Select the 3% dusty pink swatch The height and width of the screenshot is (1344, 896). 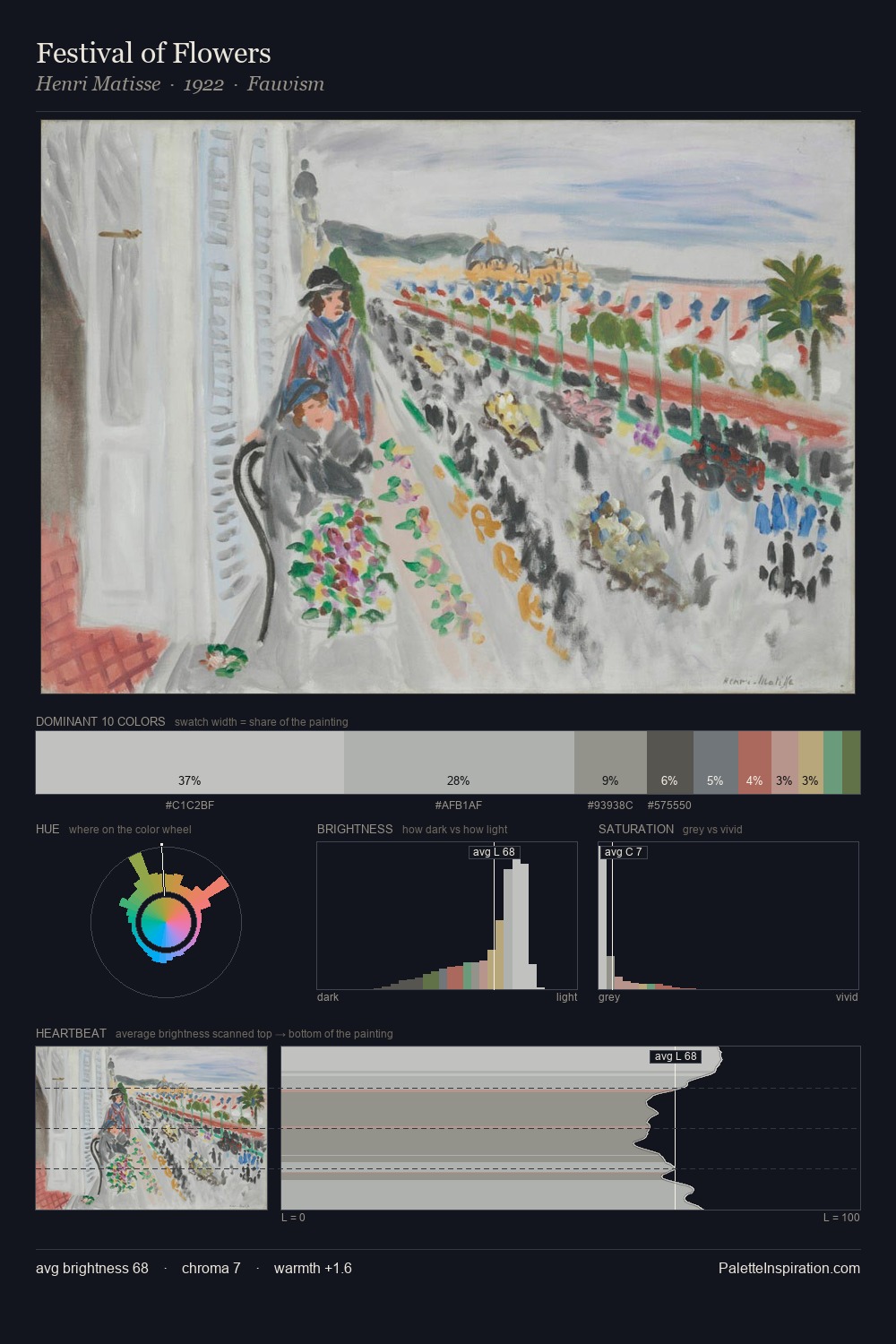[785, 762]
